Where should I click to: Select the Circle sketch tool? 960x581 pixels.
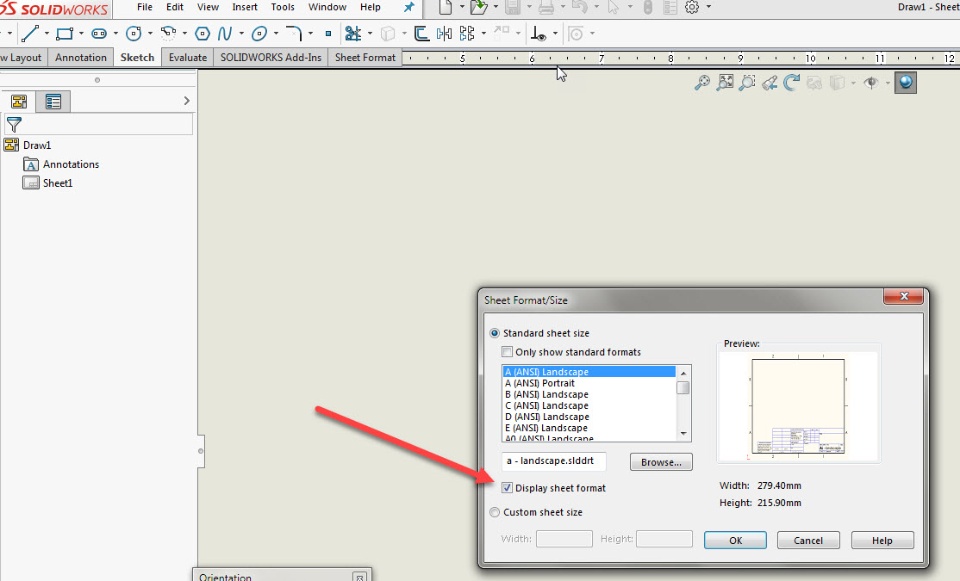[x=133, y=33]
